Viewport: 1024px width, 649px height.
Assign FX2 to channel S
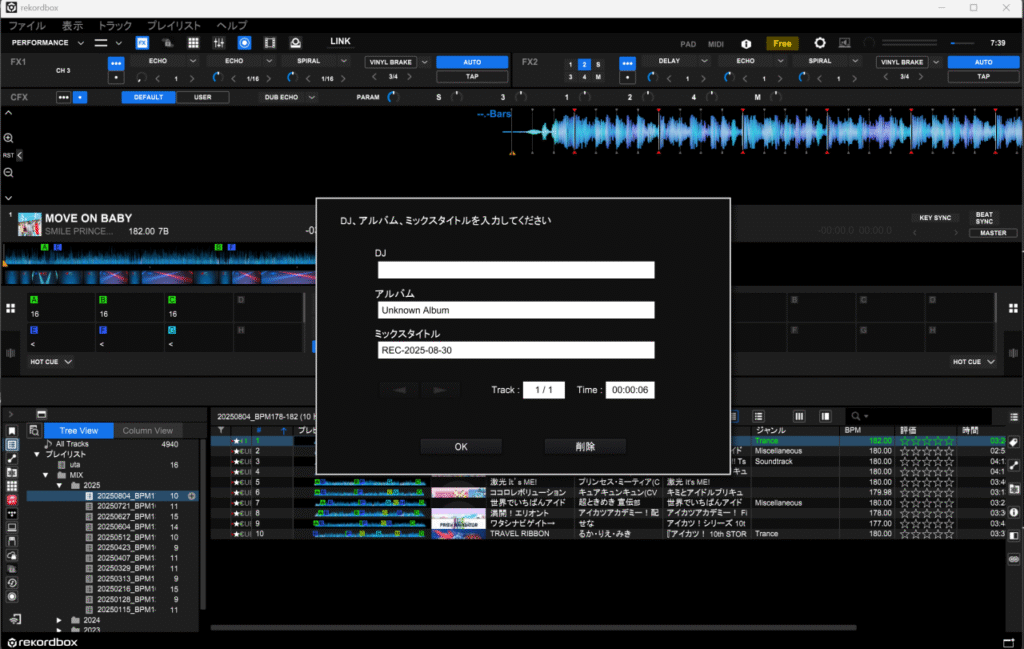tap(598, 65)
